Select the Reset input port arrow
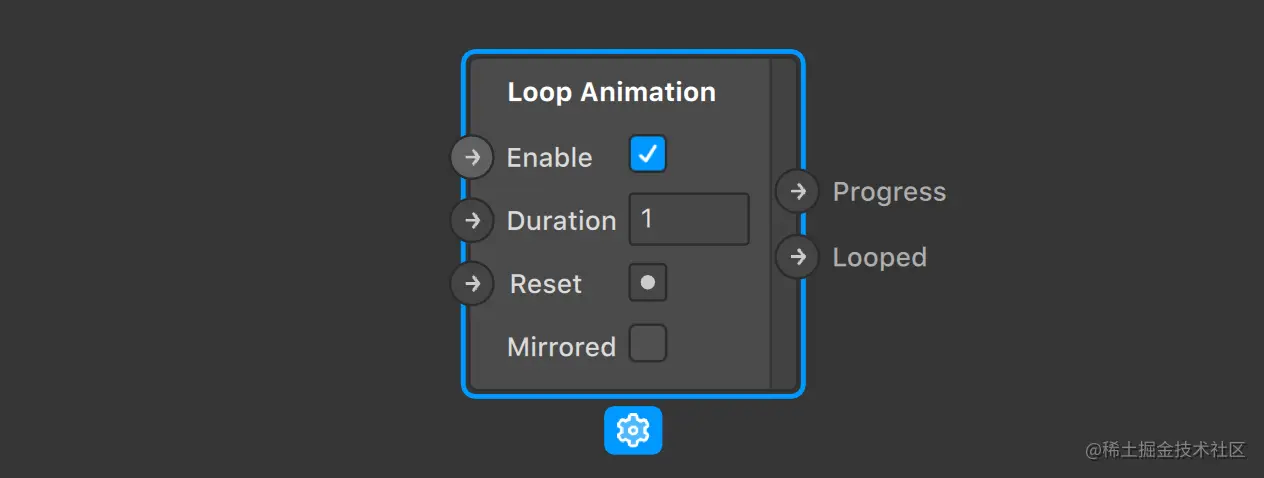Viewport: 1264px width, 478px height. tap(472, 283)
